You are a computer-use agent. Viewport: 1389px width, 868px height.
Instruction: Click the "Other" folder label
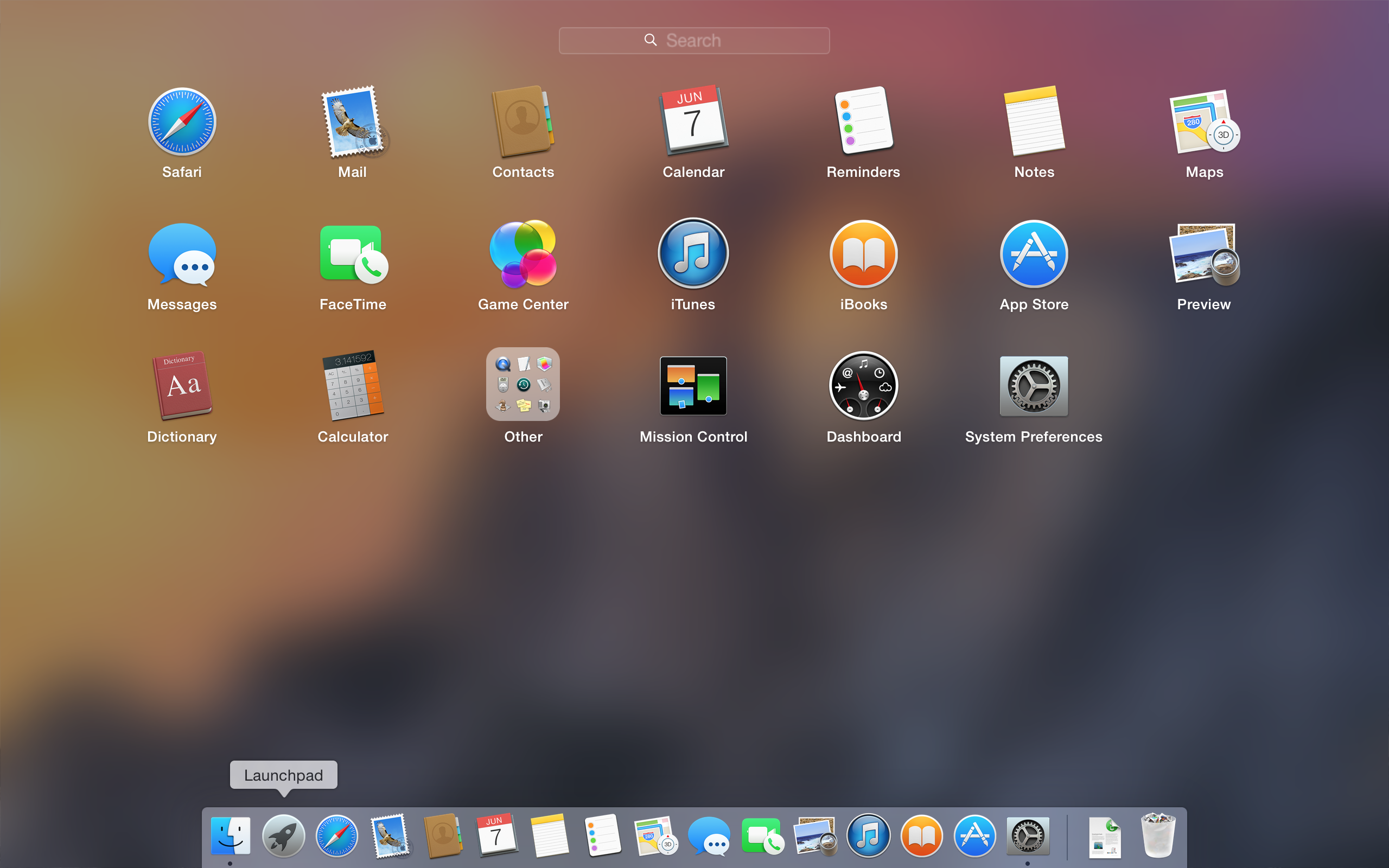click(523, 437)
